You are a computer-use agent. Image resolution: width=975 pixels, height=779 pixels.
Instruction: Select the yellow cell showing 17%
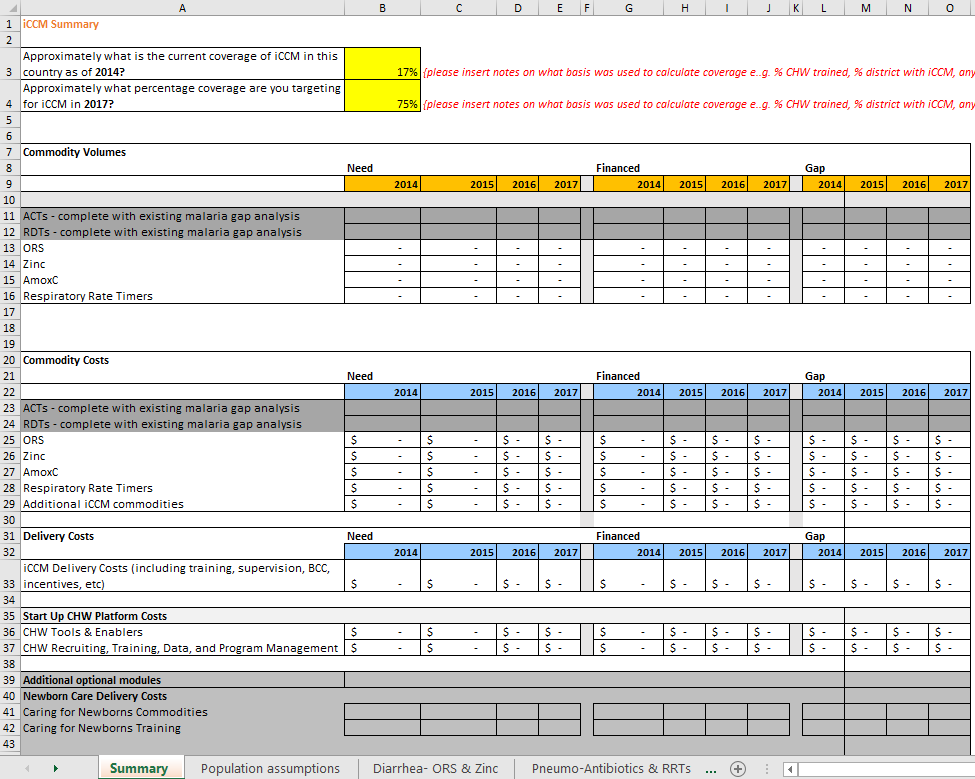click(382, 64)
